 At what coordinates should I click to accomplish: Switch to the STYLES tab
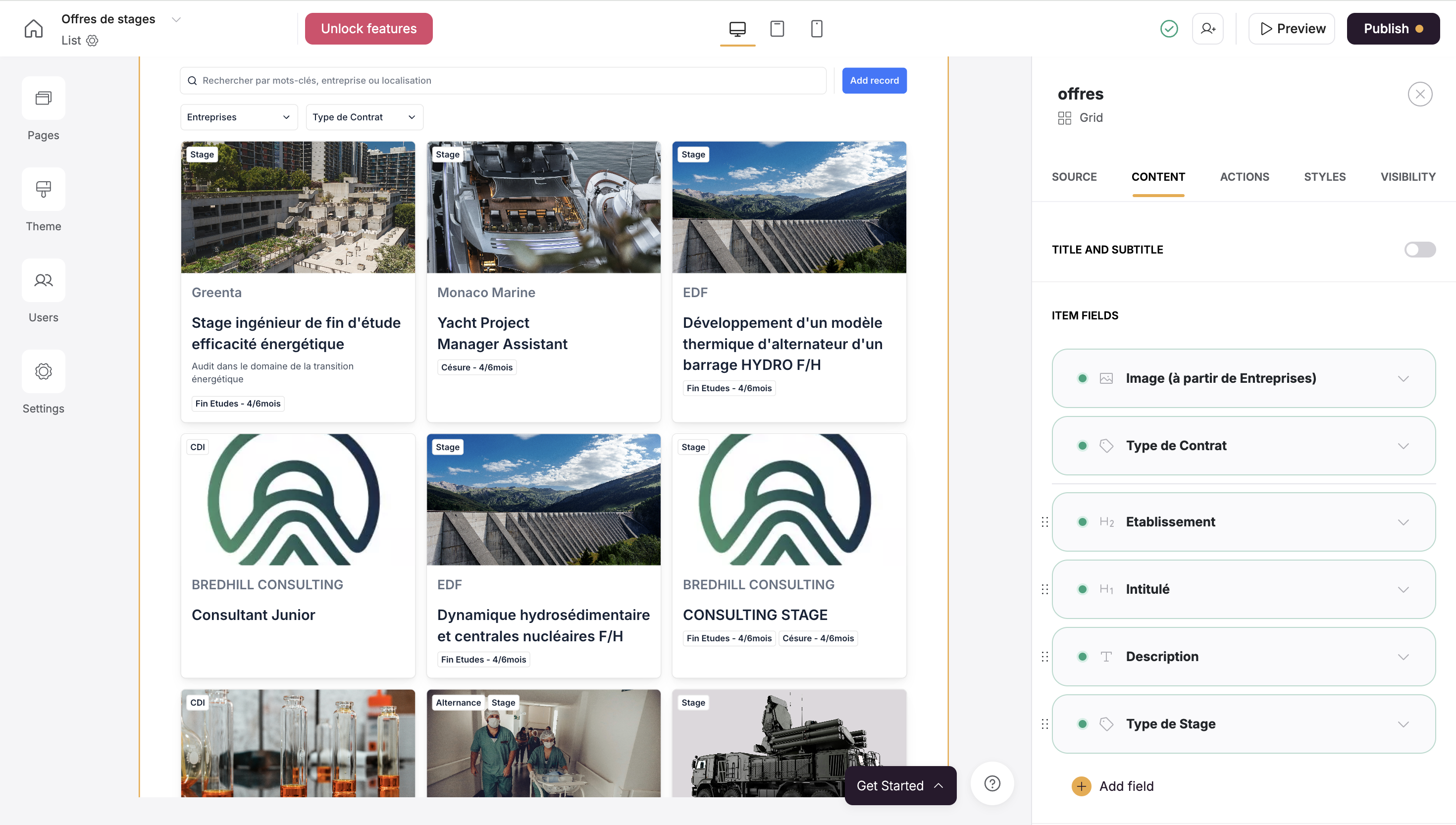(x=1324, y=177)
